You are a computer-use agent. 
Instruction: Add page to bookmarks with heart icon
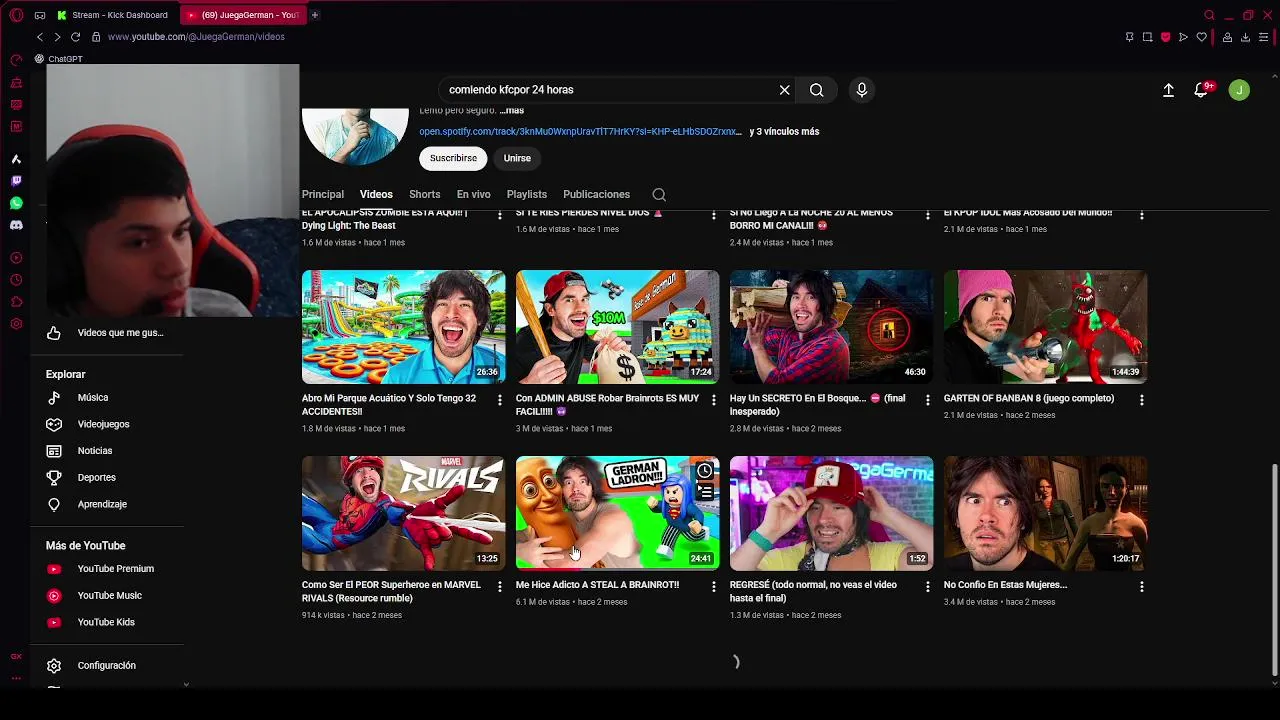click(1201, 37)
